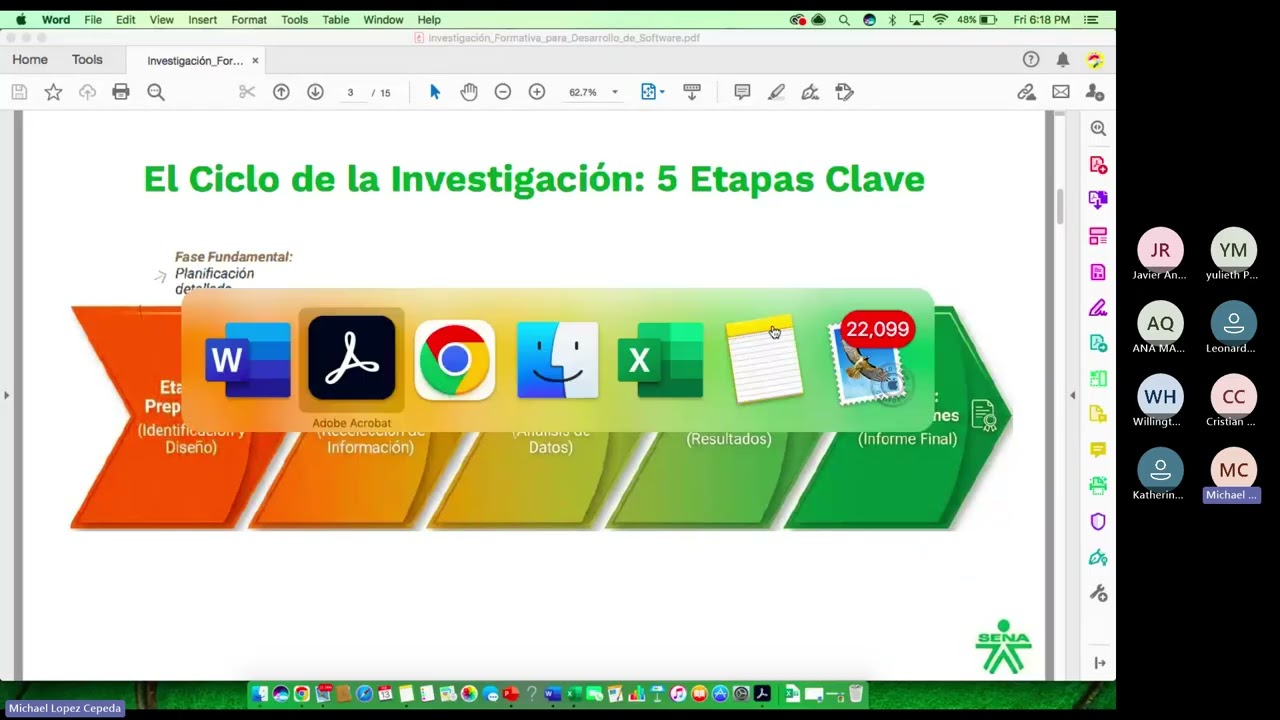1280x720 pixels.
Task: Go to previous page arrow
Action: (x=281, y=92)
